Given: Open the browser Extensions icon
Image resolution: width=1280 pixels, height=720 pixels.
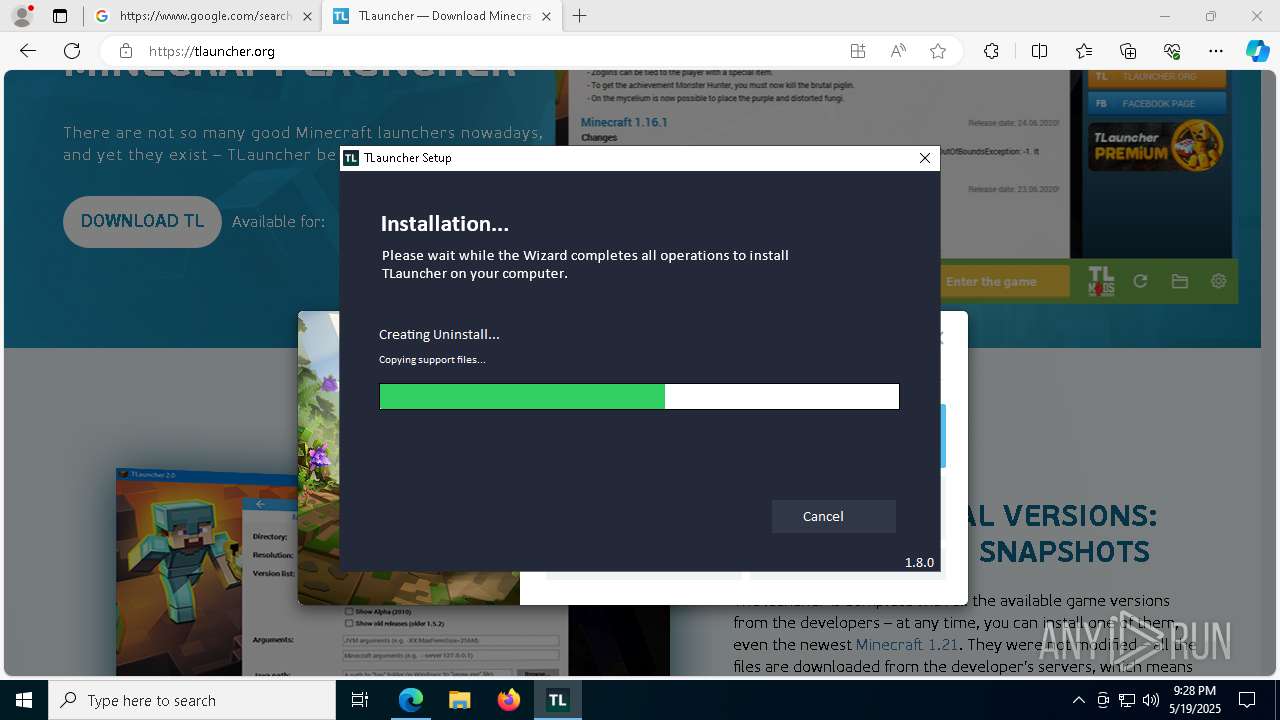Looking at the screenshot, I should coord(991,51).
